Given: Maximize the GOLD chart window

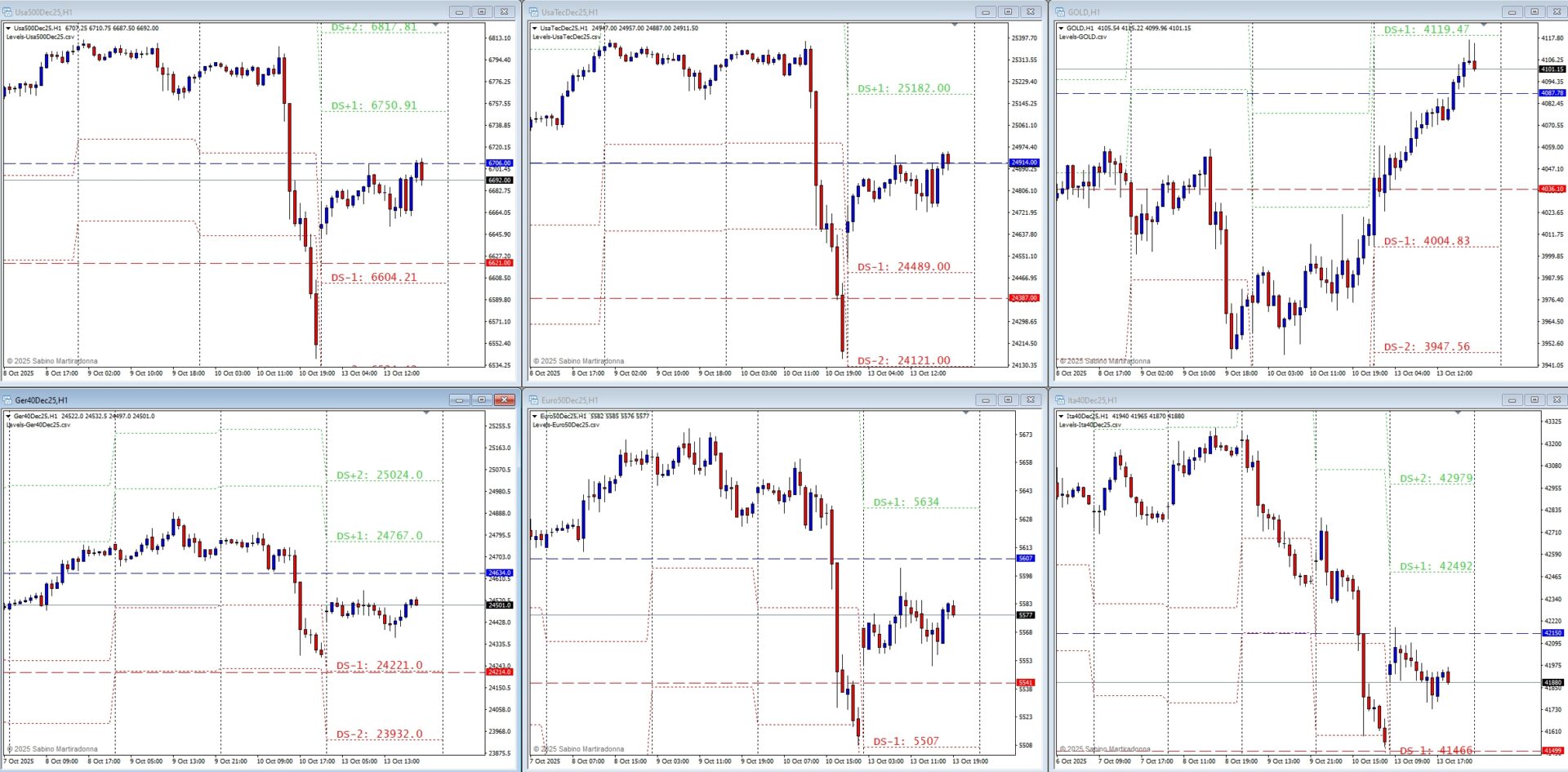Looking at the screenshot, I should tap(1535, 12).
